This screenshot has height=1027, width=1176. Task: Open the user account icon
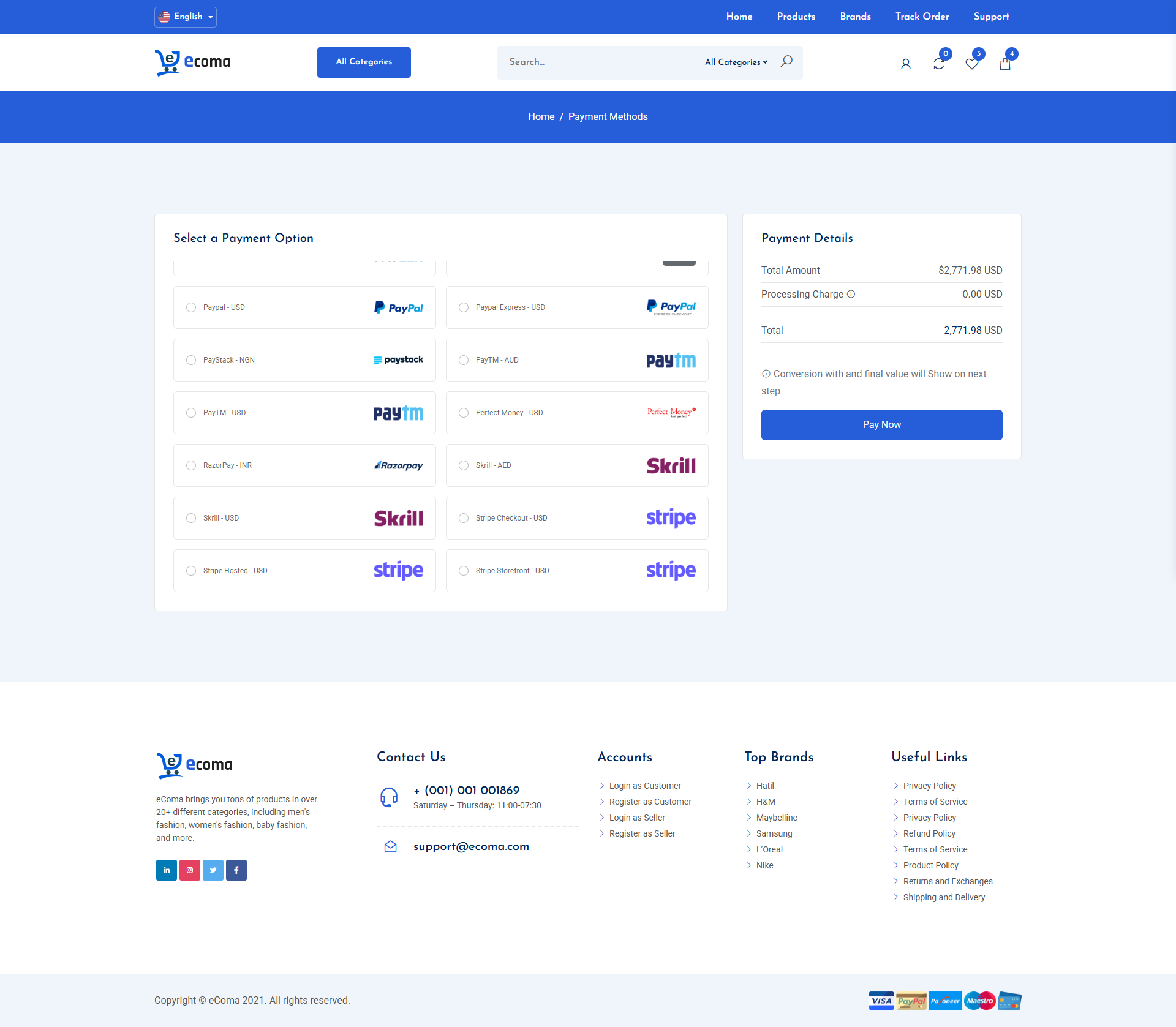click(905, 64)
